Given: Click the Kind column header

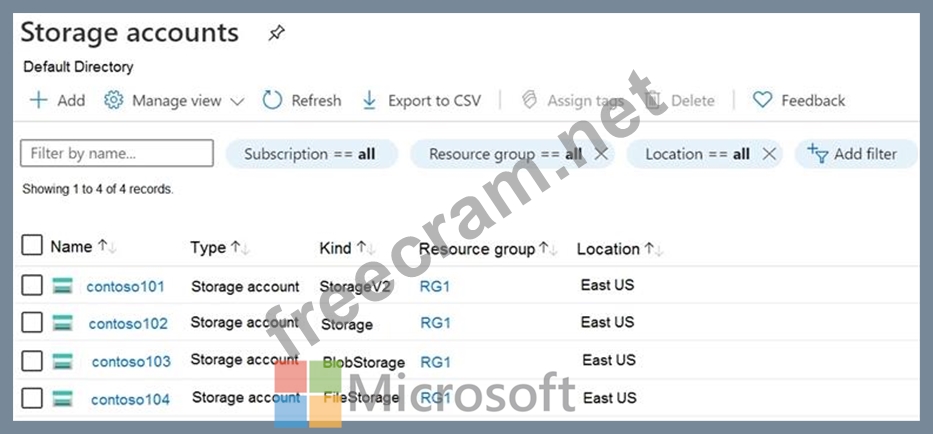Looking at the screenshot, I should tap(336, 248).
